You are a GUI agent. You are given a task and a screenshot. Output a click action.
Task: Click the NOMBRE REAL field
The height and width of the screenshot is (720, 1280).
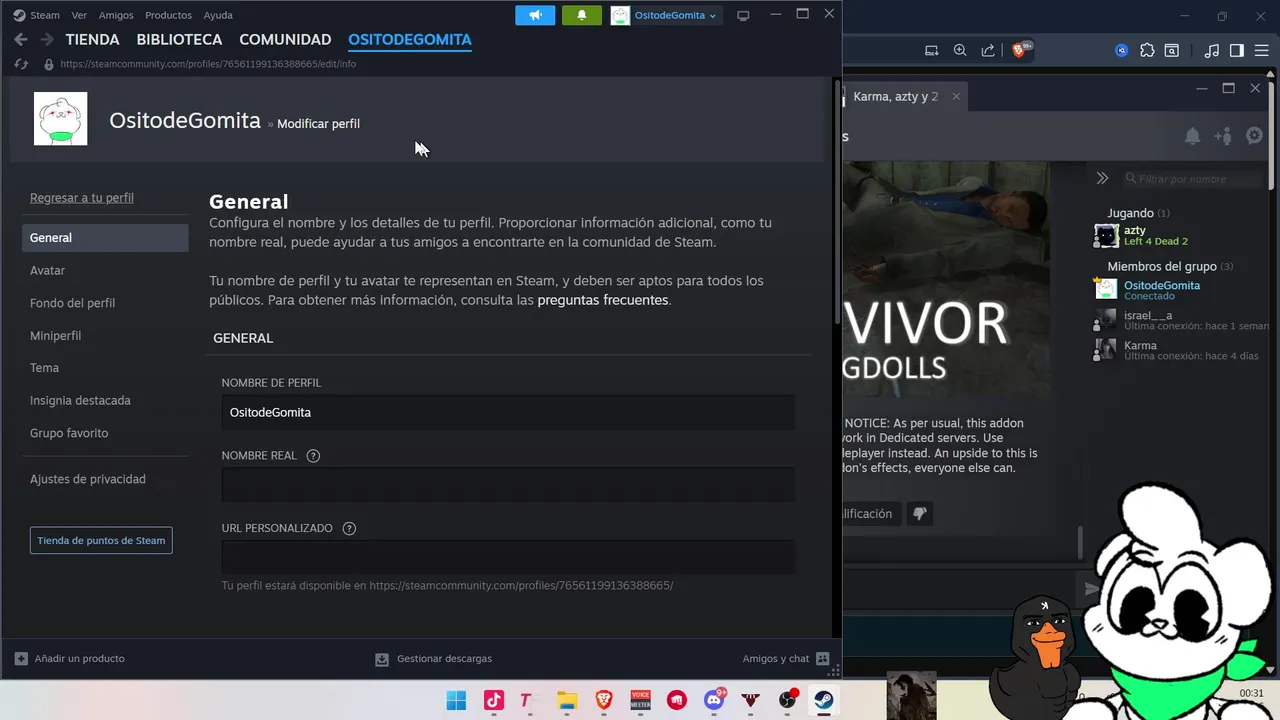(x=508, y=485)
